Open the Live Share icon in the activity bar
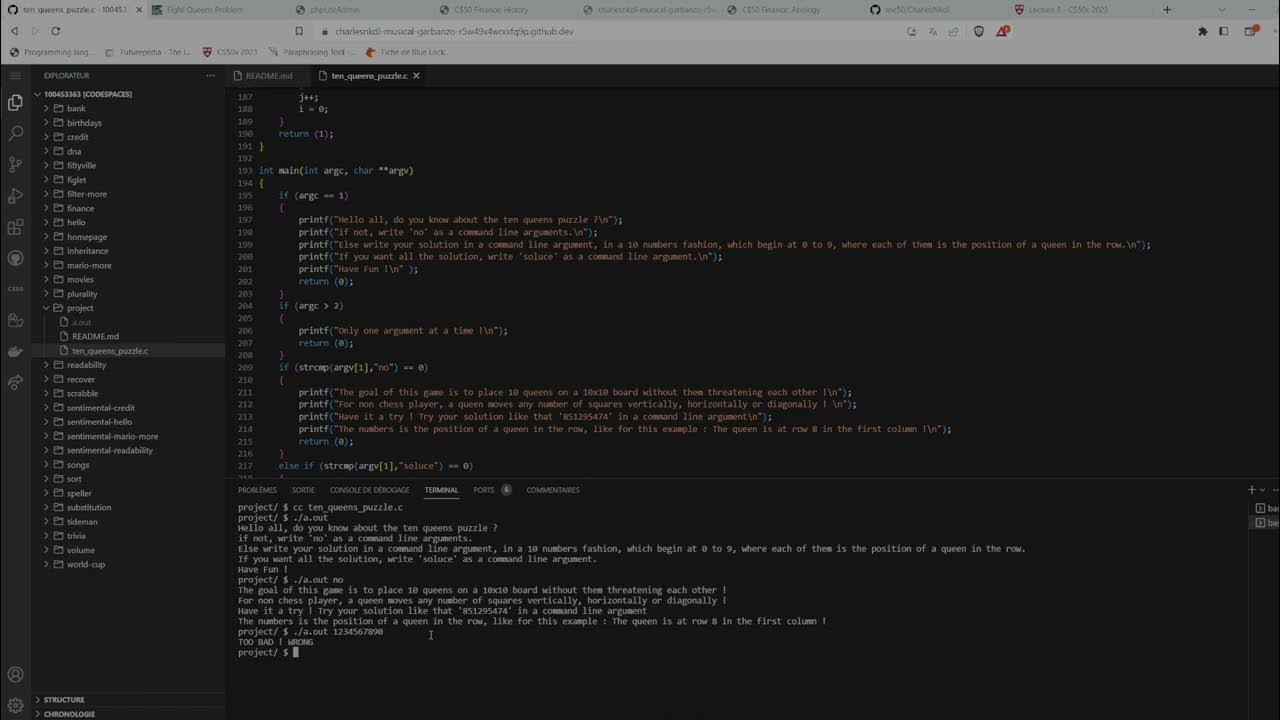Image resolution: width=1280 pixels, height=720 pixels. point(15,382)
